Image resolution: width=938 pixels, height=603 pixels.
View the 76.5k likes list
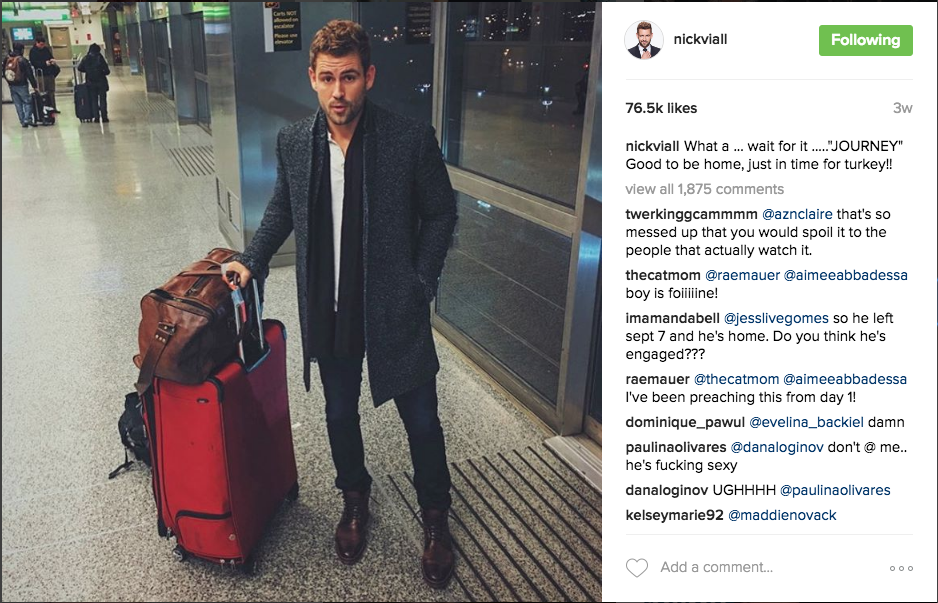click(661, 108)
